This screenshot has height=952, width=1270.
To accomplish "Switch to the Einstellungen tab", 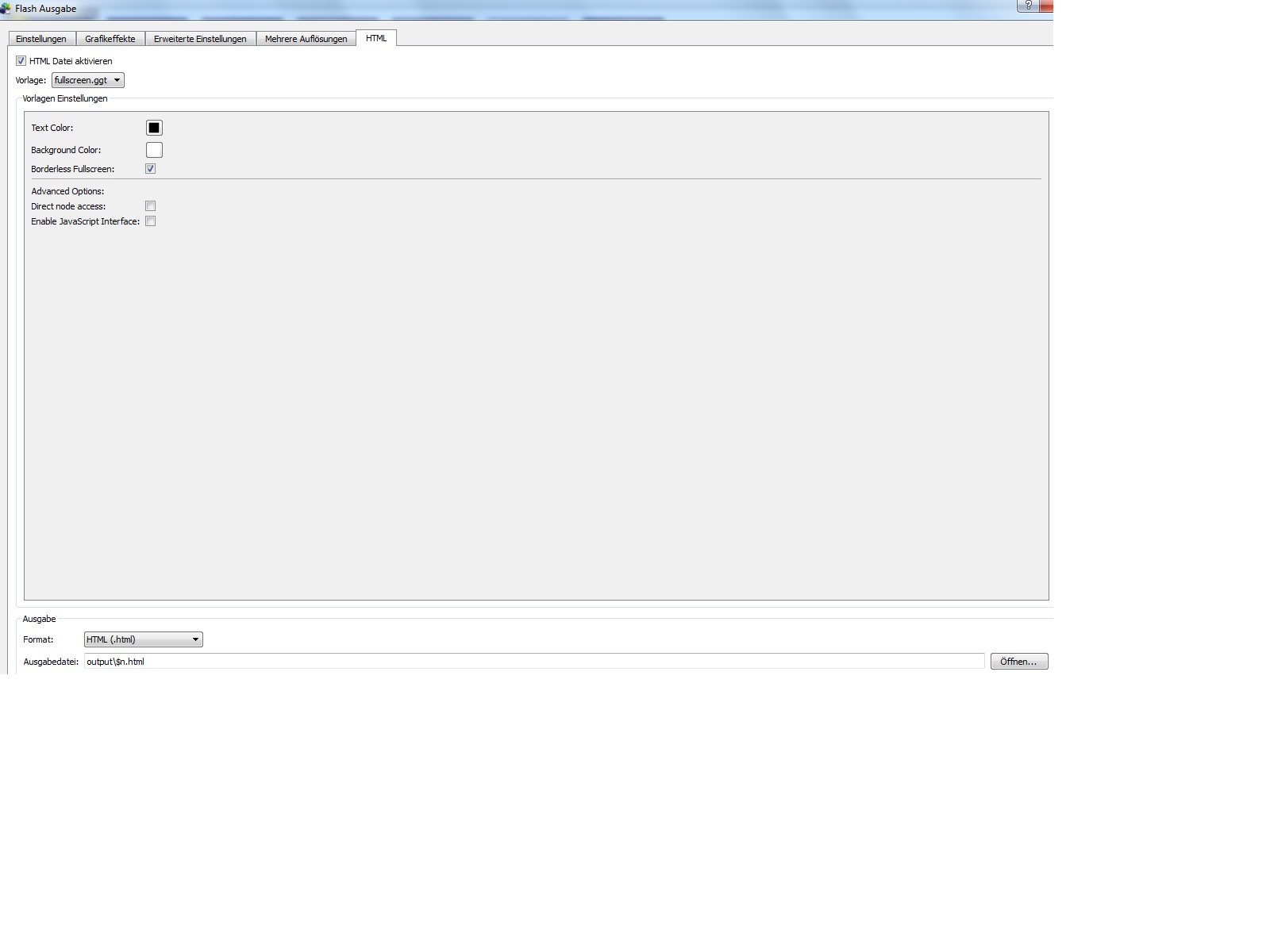I will click(41, 39).
